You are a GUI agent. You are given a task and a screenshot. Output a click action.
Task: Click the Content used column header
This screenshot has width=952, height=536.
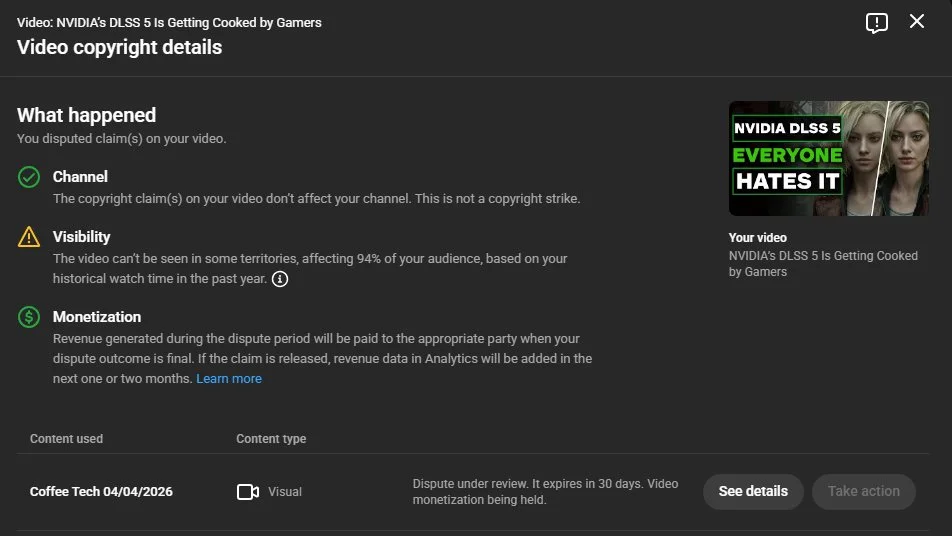tap(66, 439)
